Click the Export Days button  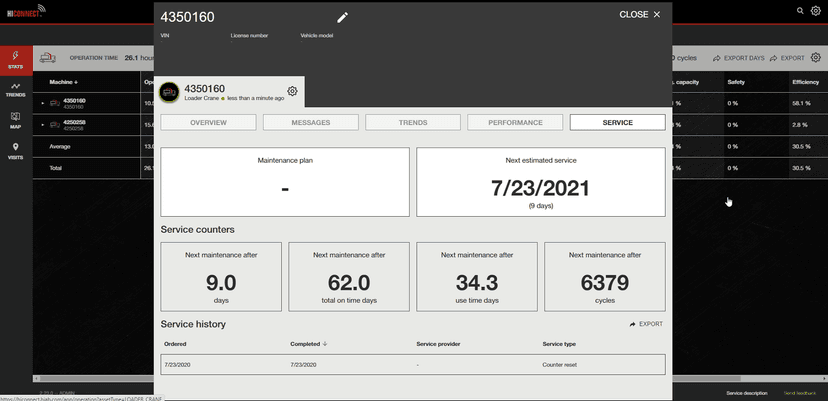738,58
